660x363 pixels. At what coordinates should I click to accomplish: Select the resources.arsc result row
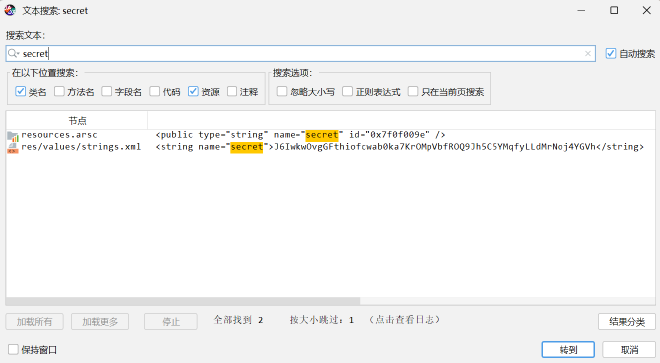330,135
